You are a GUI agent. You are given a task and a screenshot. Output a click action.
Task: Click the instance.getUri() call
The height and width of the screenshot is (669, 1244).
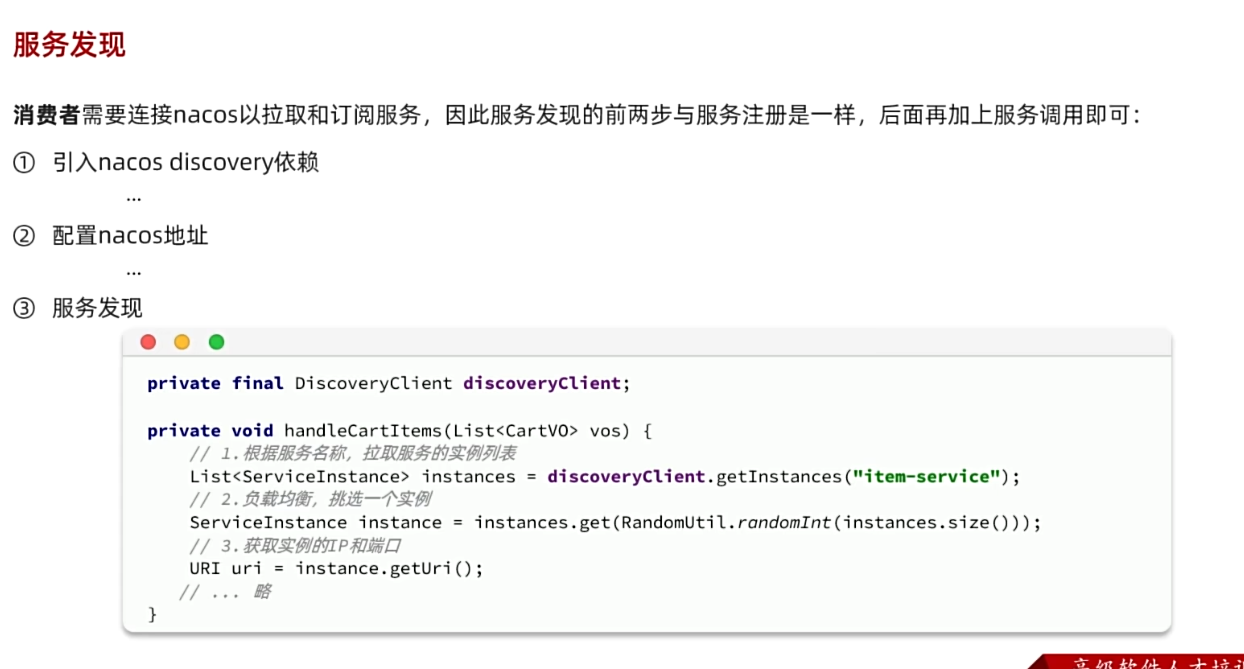(389, 568)
